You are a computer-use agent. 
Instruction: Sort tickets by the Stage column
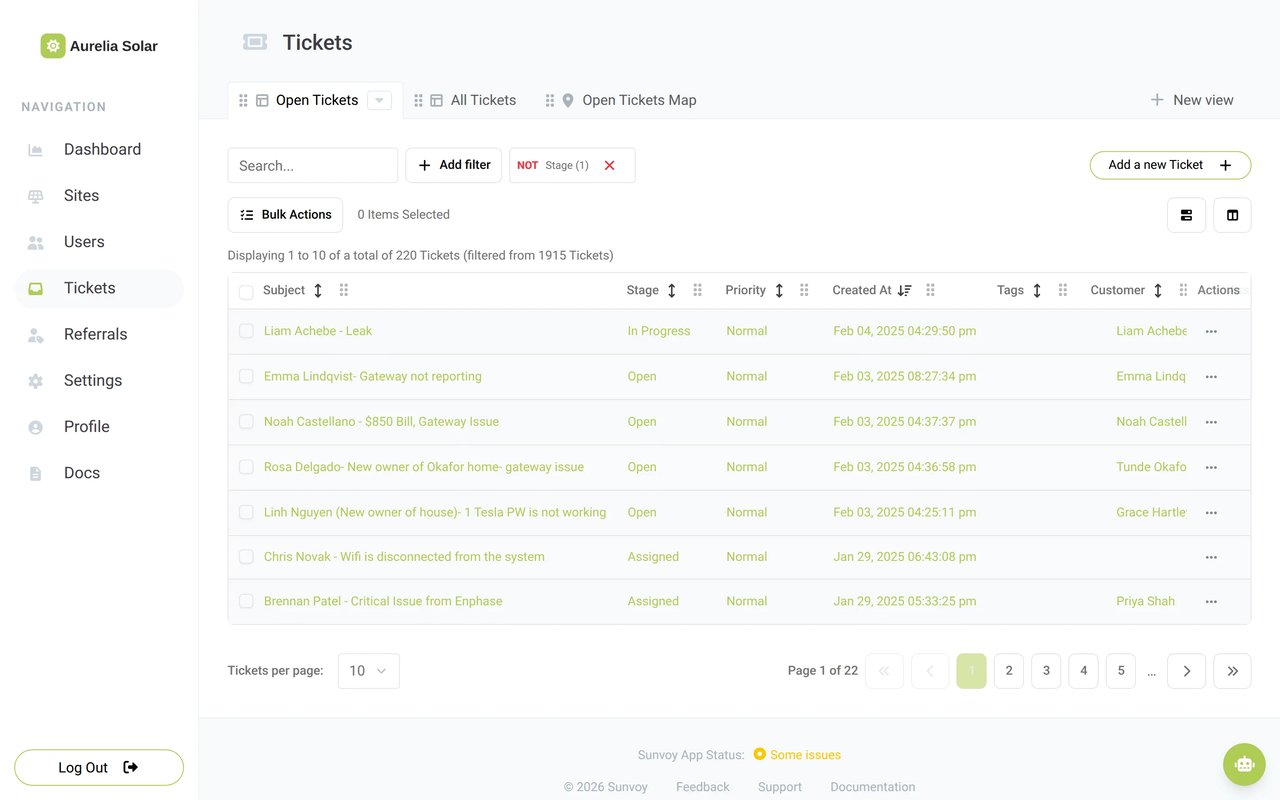(x=672, y=290)
